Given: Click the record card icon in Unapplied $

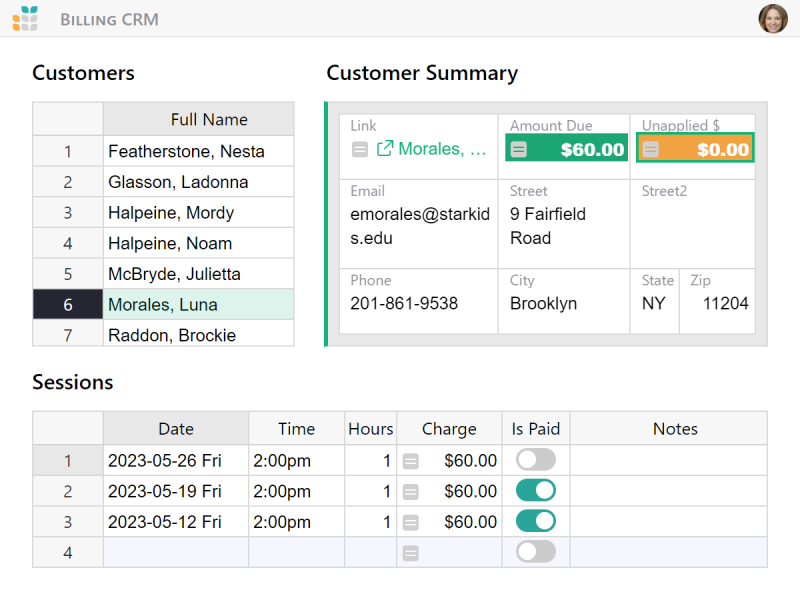Looking at the screenshot, I should coord(653,149).
